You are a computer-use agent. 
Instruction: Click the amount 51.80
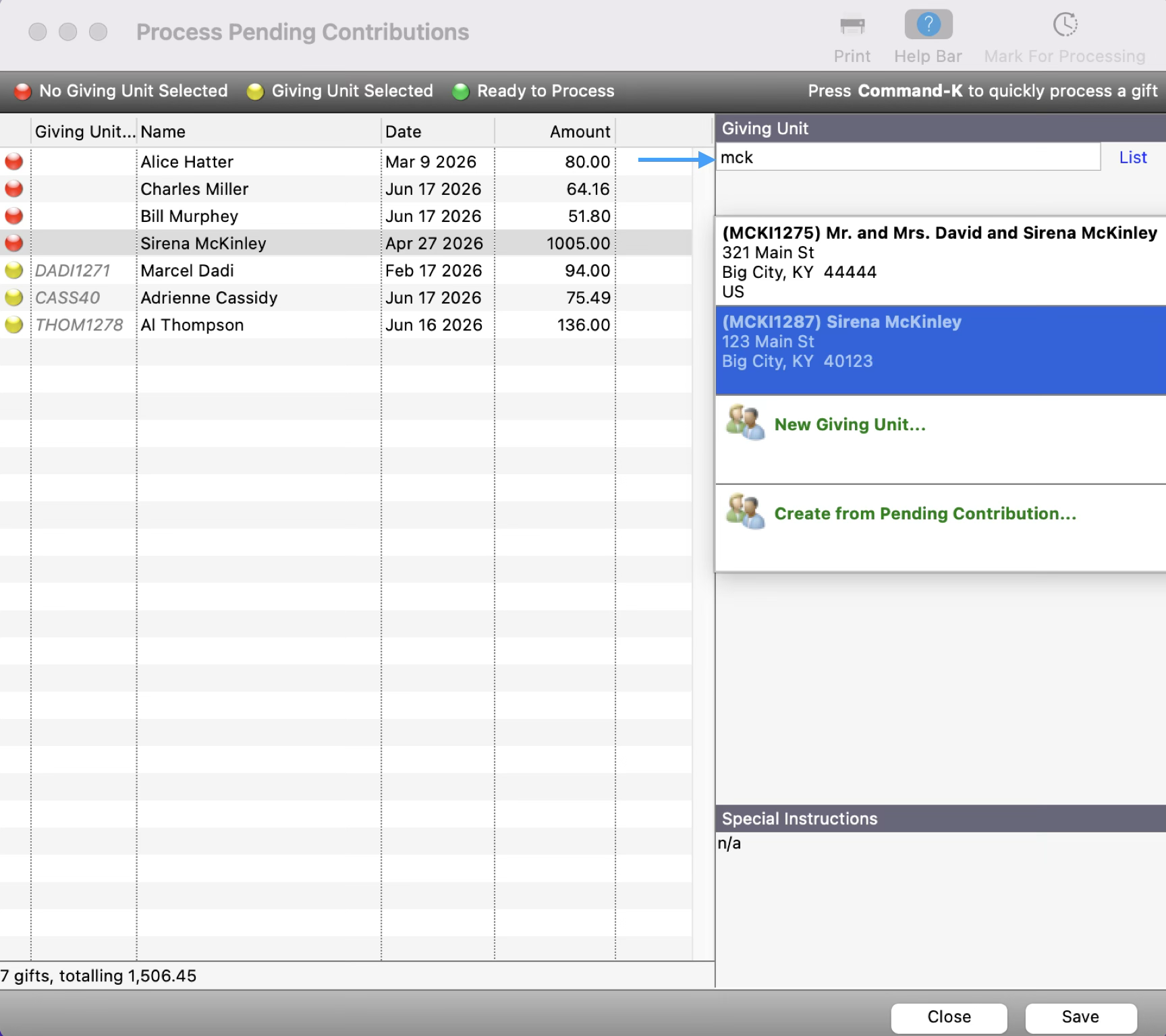coord(589,216)
